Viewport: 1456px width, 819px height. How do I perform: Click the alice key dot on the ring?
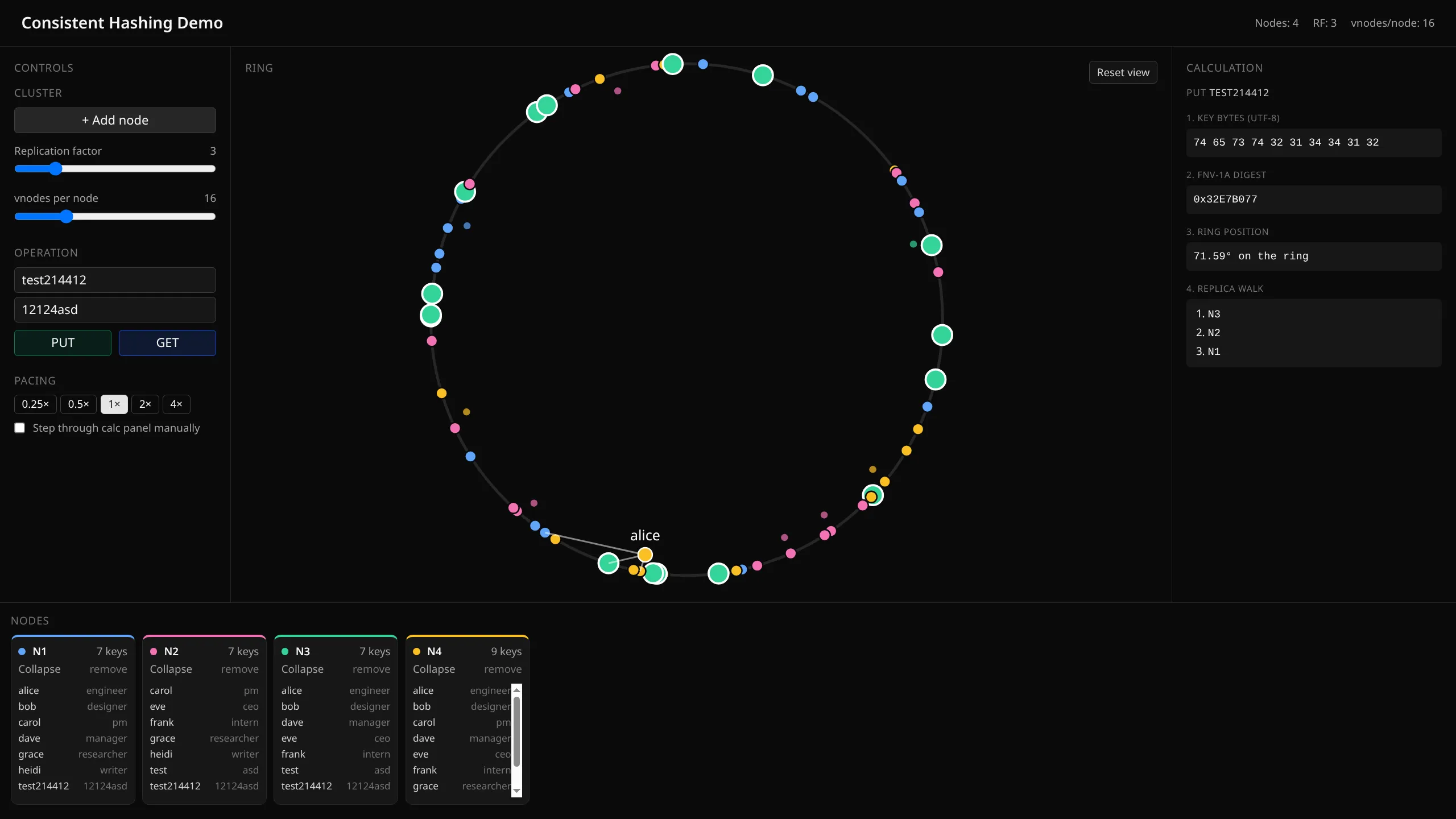[645, 554]
